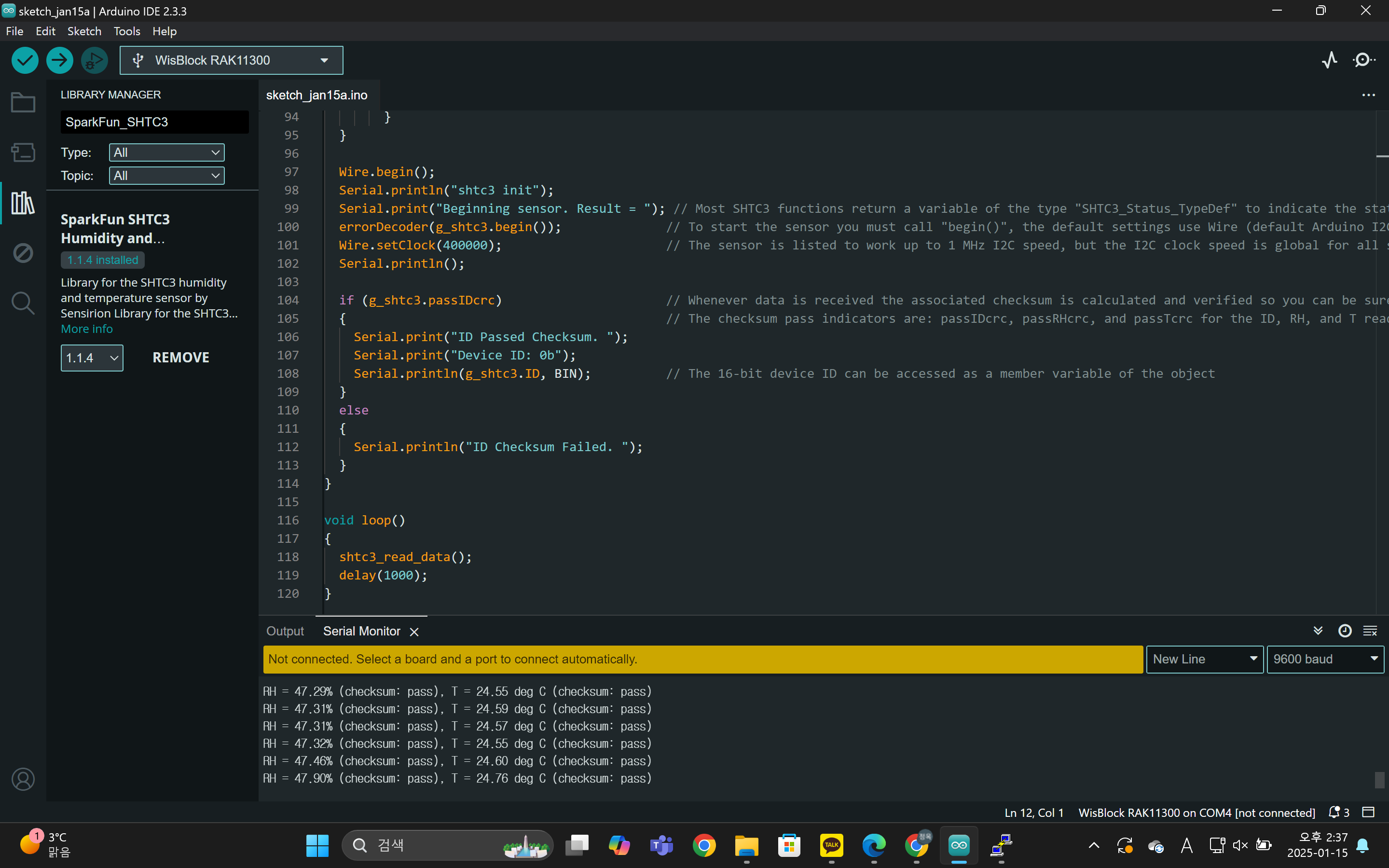The height and width of the screenshot is (868, 1389).
Task: Open the Edit menu
Action: pyautogui.click(x=45, y=31)
